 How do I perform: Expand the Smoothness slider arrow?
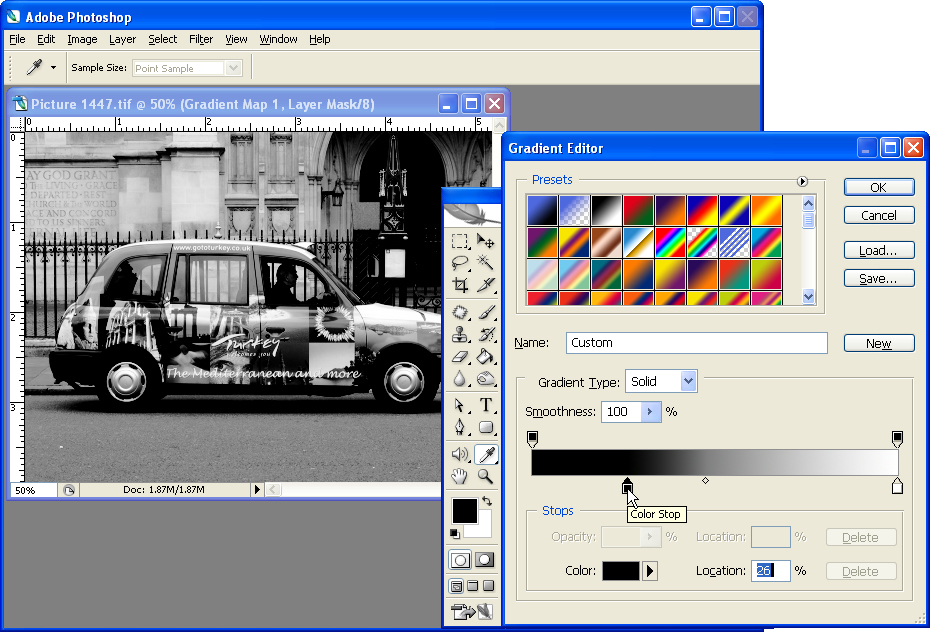[651, 412]
